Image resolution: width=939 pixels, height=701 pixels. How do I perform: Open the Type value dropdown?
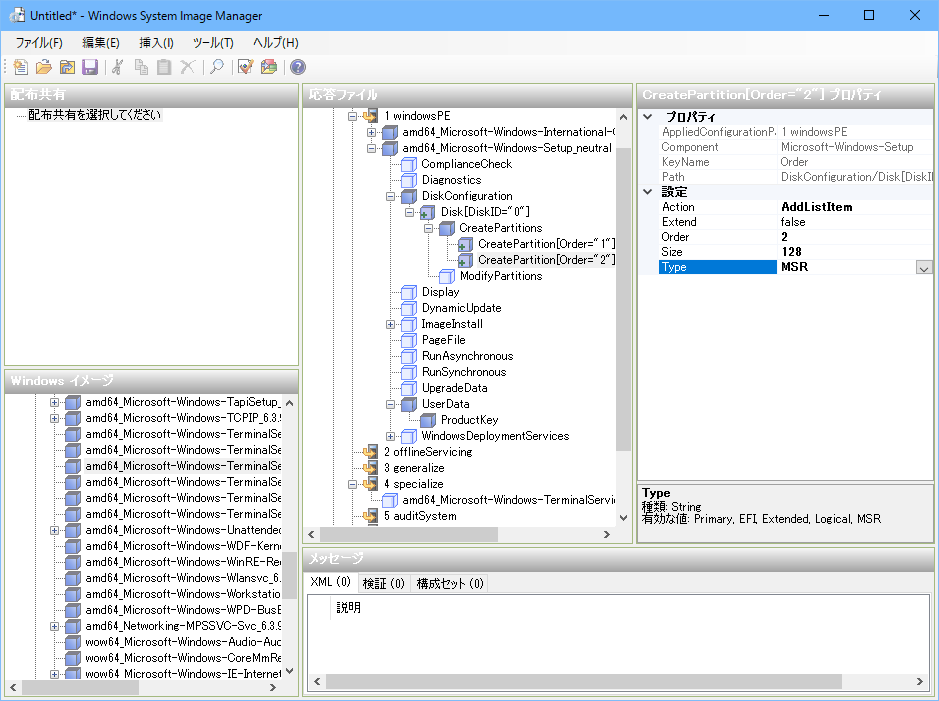click(923, 268)
